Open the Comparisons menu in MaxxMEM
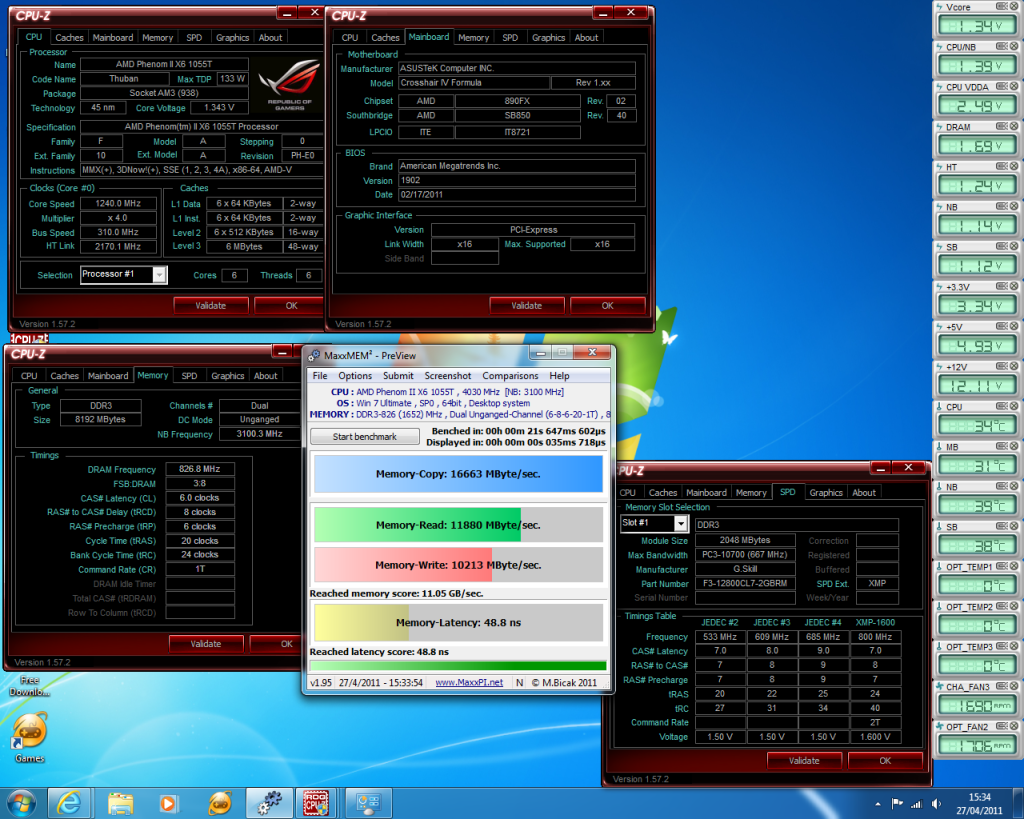This screenshot has width=1024, height=819. pyautogui.click(x=510, y=376)
